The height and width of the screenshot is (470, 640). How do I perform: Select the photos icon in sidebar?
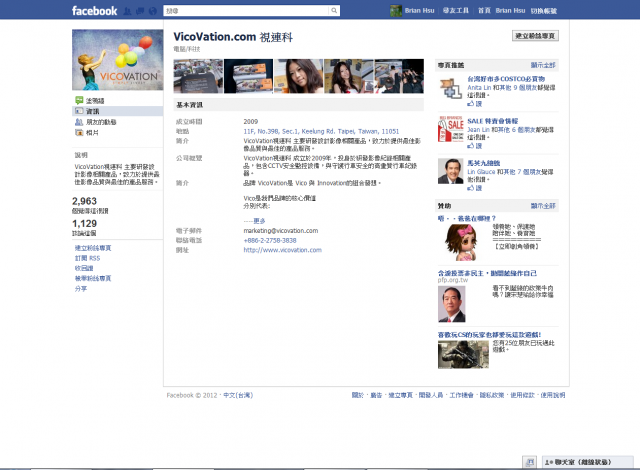tap(79, 132)
